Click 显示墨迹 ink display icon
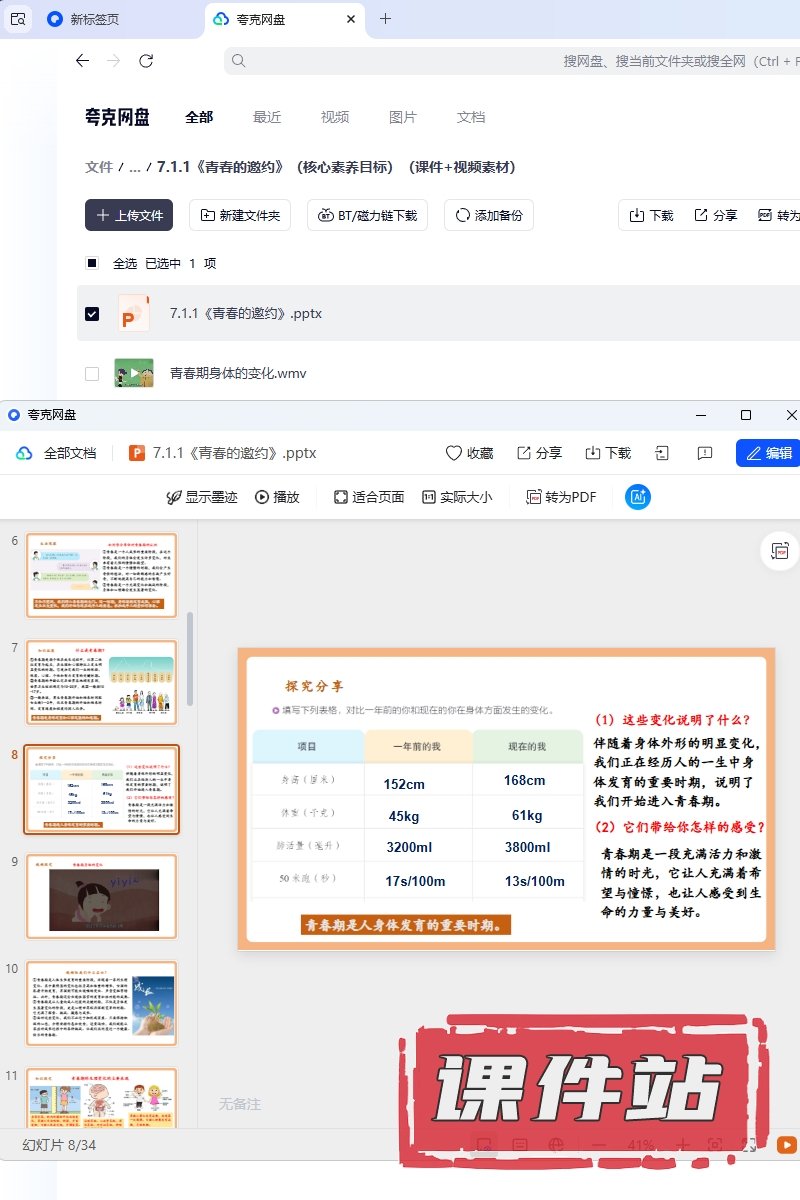Viewport: 800px width, 1200px height. [x=174, y=497]
